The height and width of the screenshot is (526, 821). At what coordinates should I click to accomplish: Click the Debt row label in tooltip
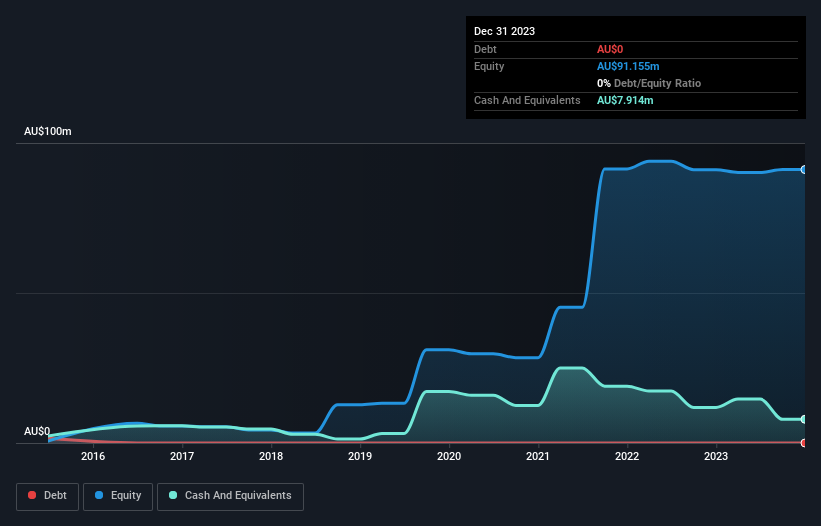485,49
